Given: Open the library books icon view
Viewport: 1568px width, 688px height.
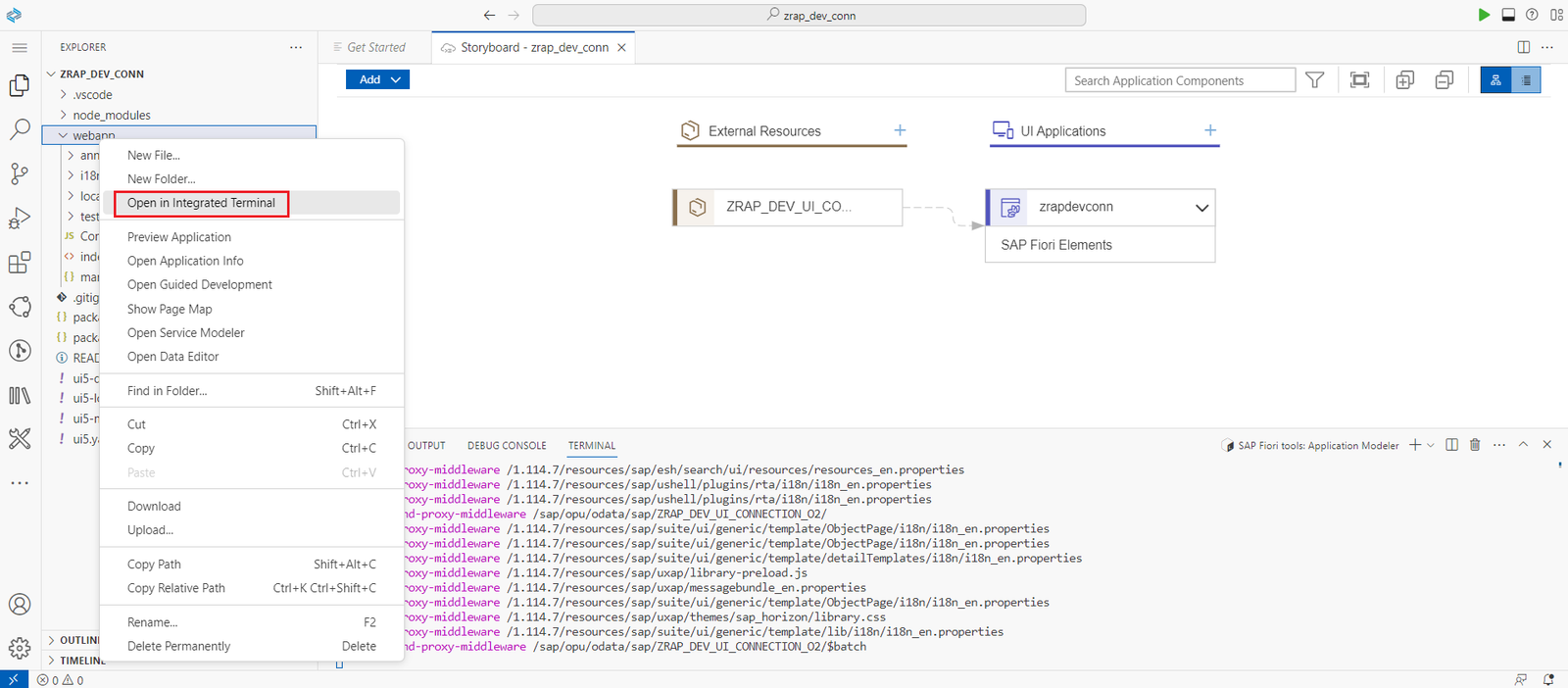Looking at the screenshot, I should (20, 395).
